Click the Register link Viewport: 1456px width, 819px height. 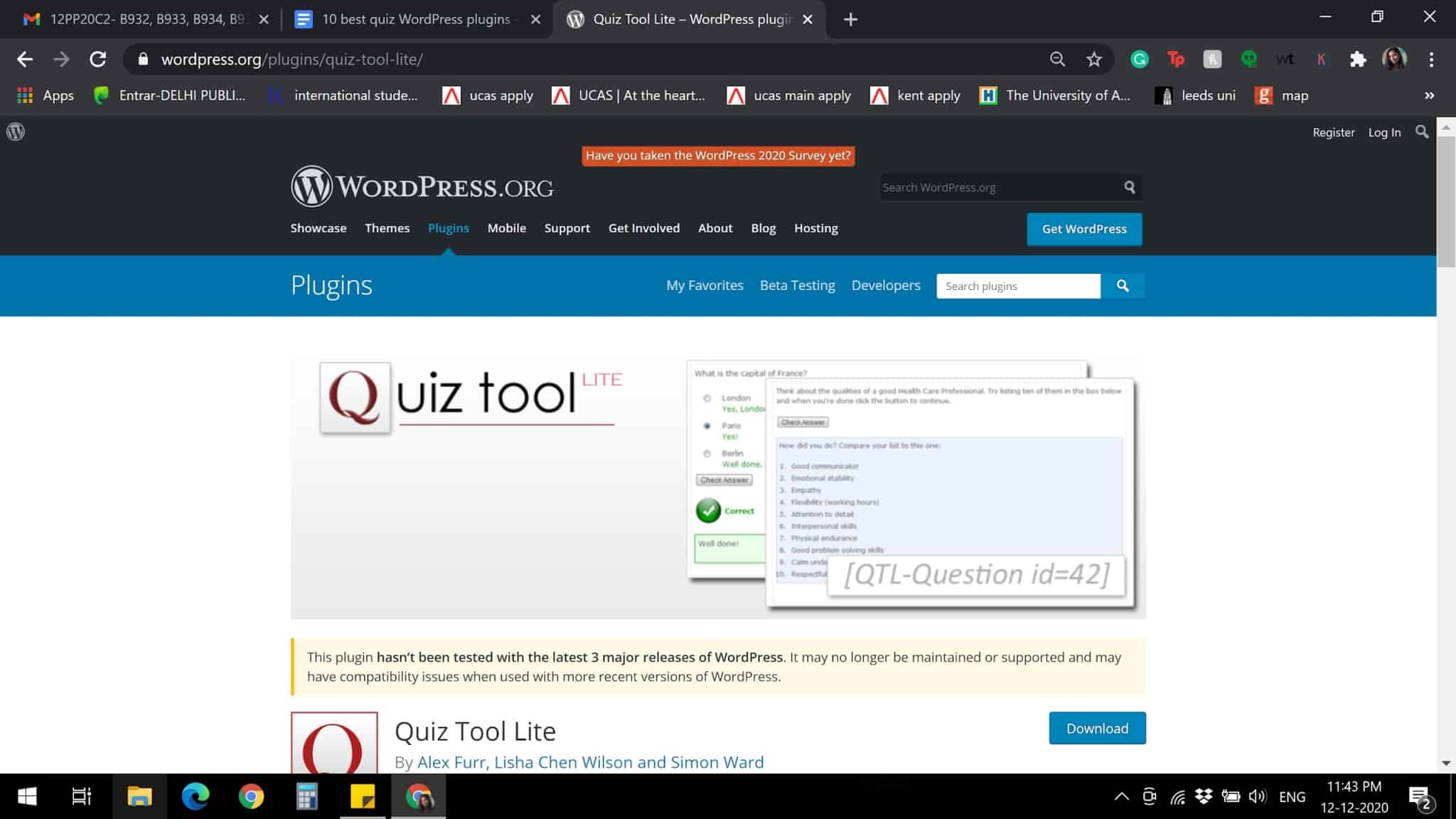click(x=1333, y=132)
